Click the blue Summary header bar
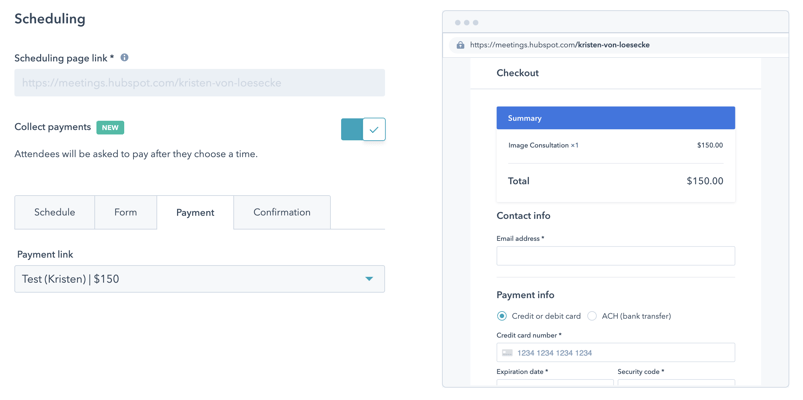This screenshot has height=400, width=803. pos(616,118)
